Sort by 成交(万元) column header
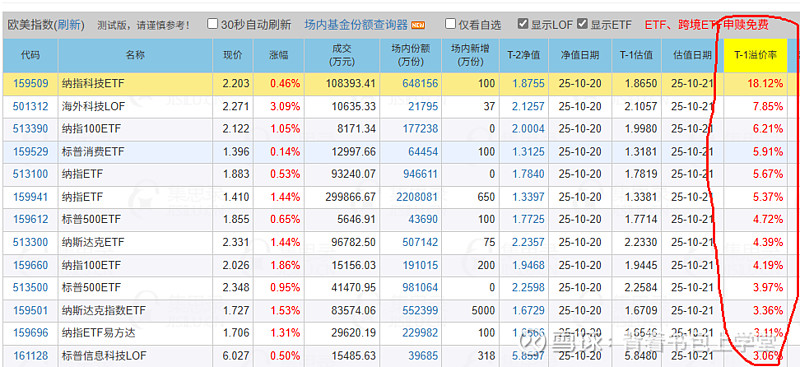 tap(342, 55)
